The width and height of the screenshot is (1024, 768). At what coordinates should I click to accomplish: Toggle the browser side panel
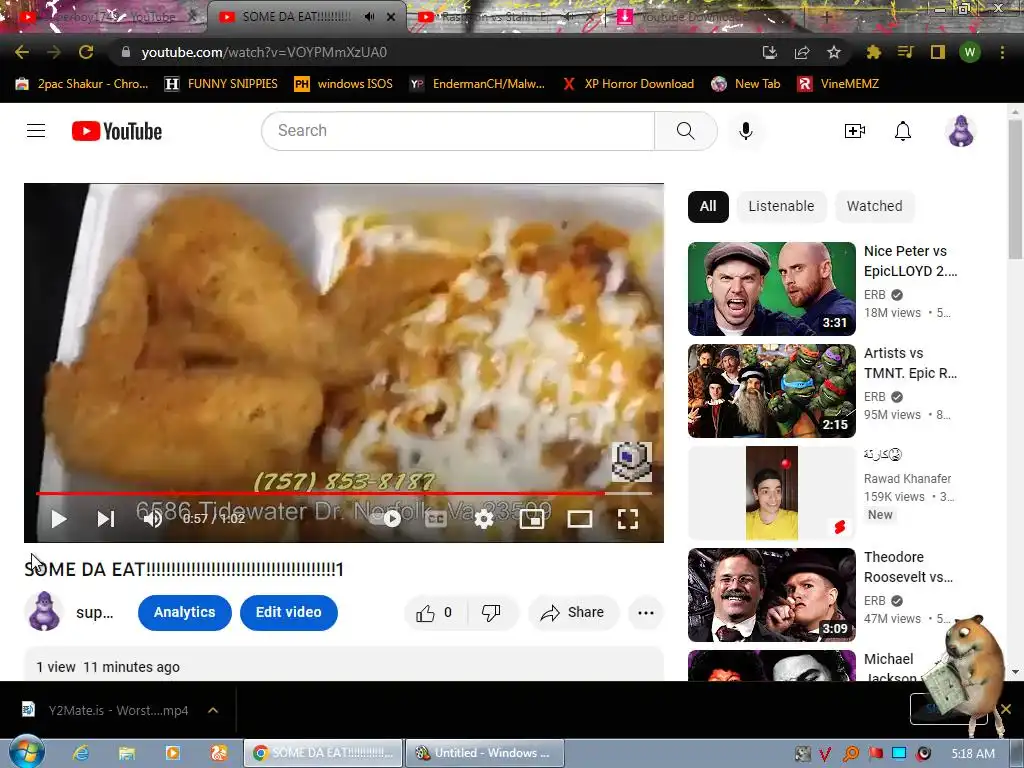point(938,52)
